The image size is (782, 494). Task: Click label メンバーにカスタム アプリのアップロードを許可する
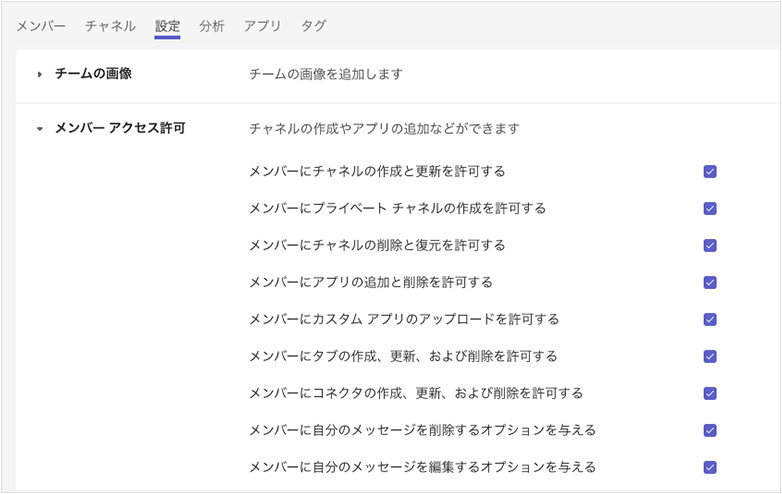coord(404,320)
